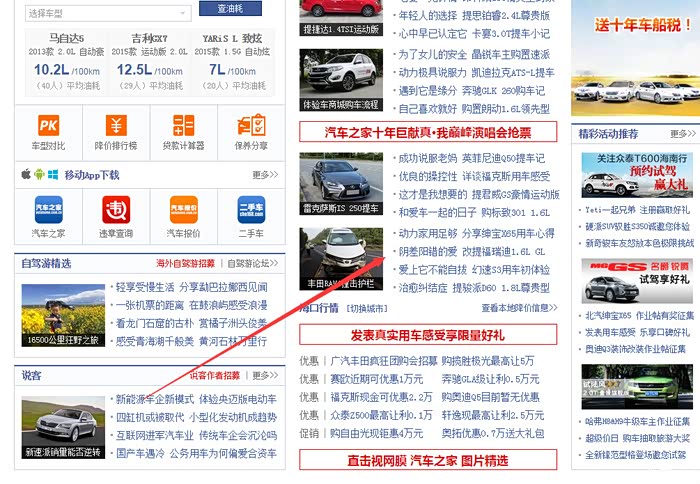Open 为了女儿的安全 晶锐车主购置速派
Viewport: 700px width, 484px height.
(474, 54)
